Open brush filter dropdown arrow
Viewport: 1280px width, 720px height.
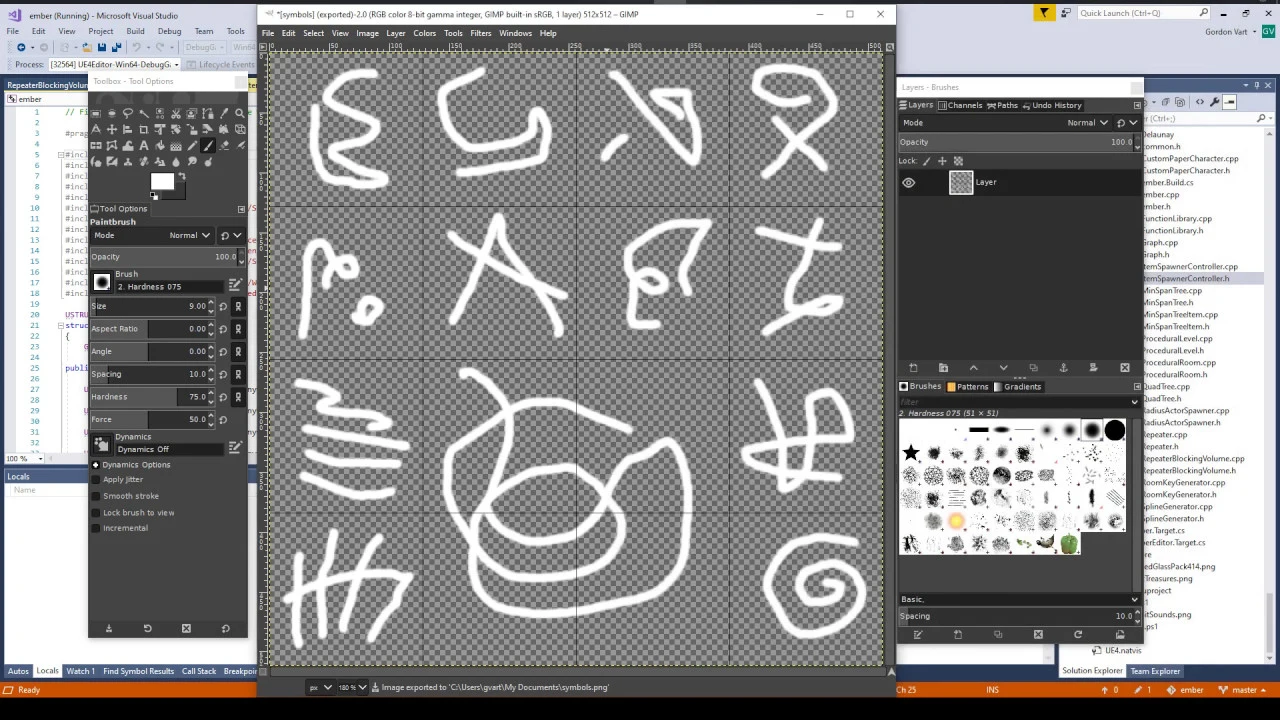click(x=1133, y=401)
